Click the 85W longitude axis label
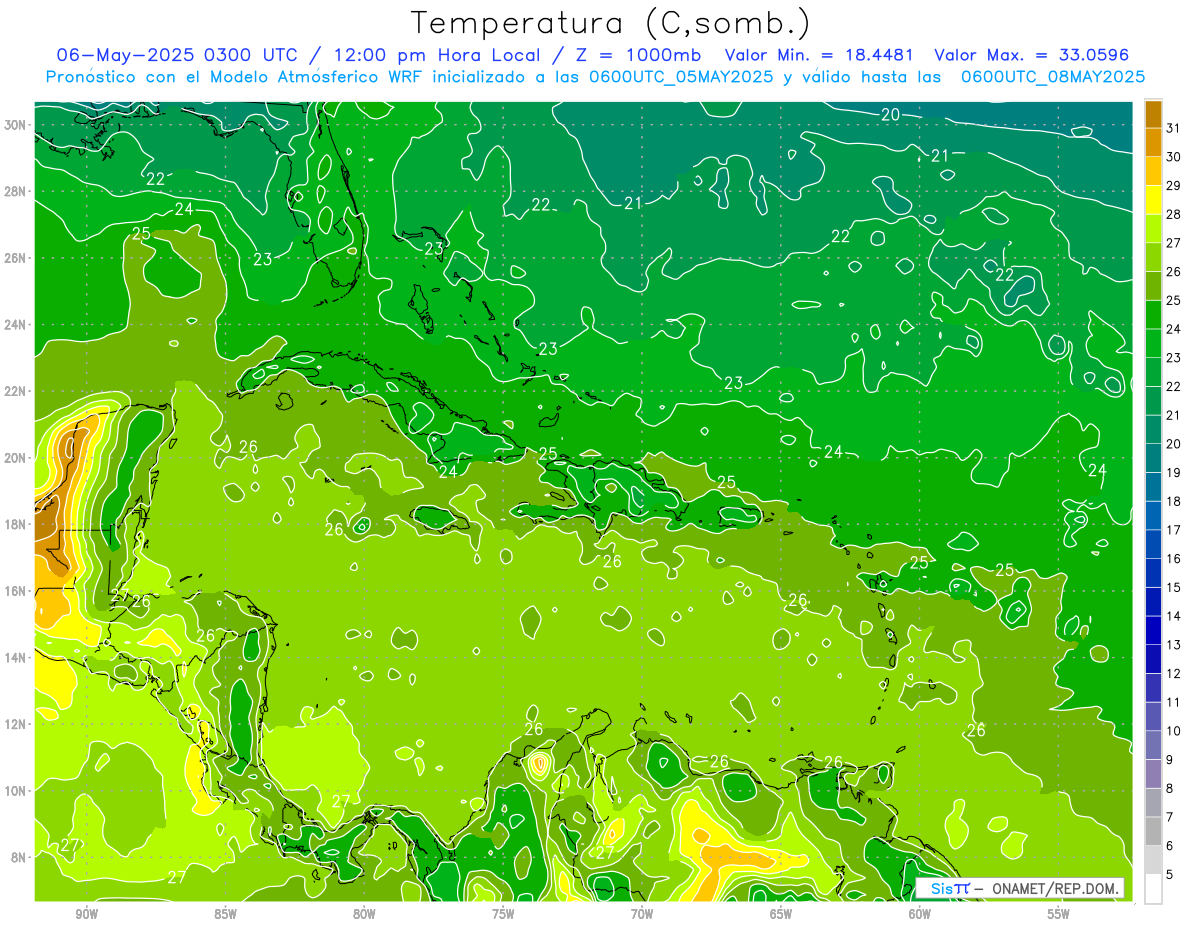 pos(225,914)
